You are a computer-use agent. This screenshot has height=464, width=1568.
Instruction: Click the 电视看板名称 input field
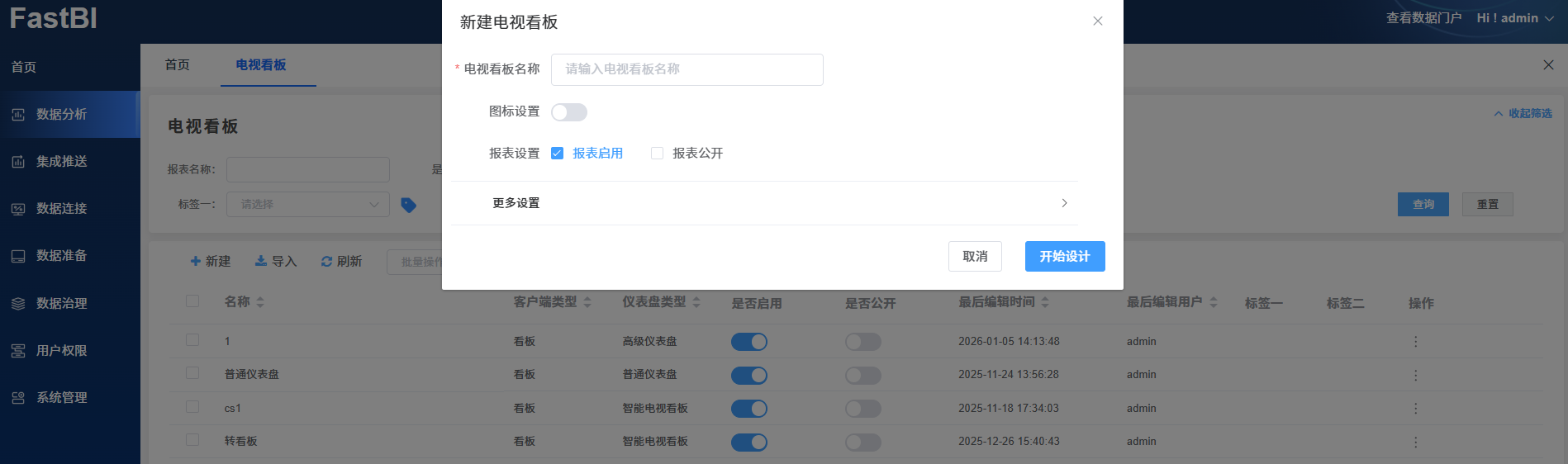(x=687, y=70)
